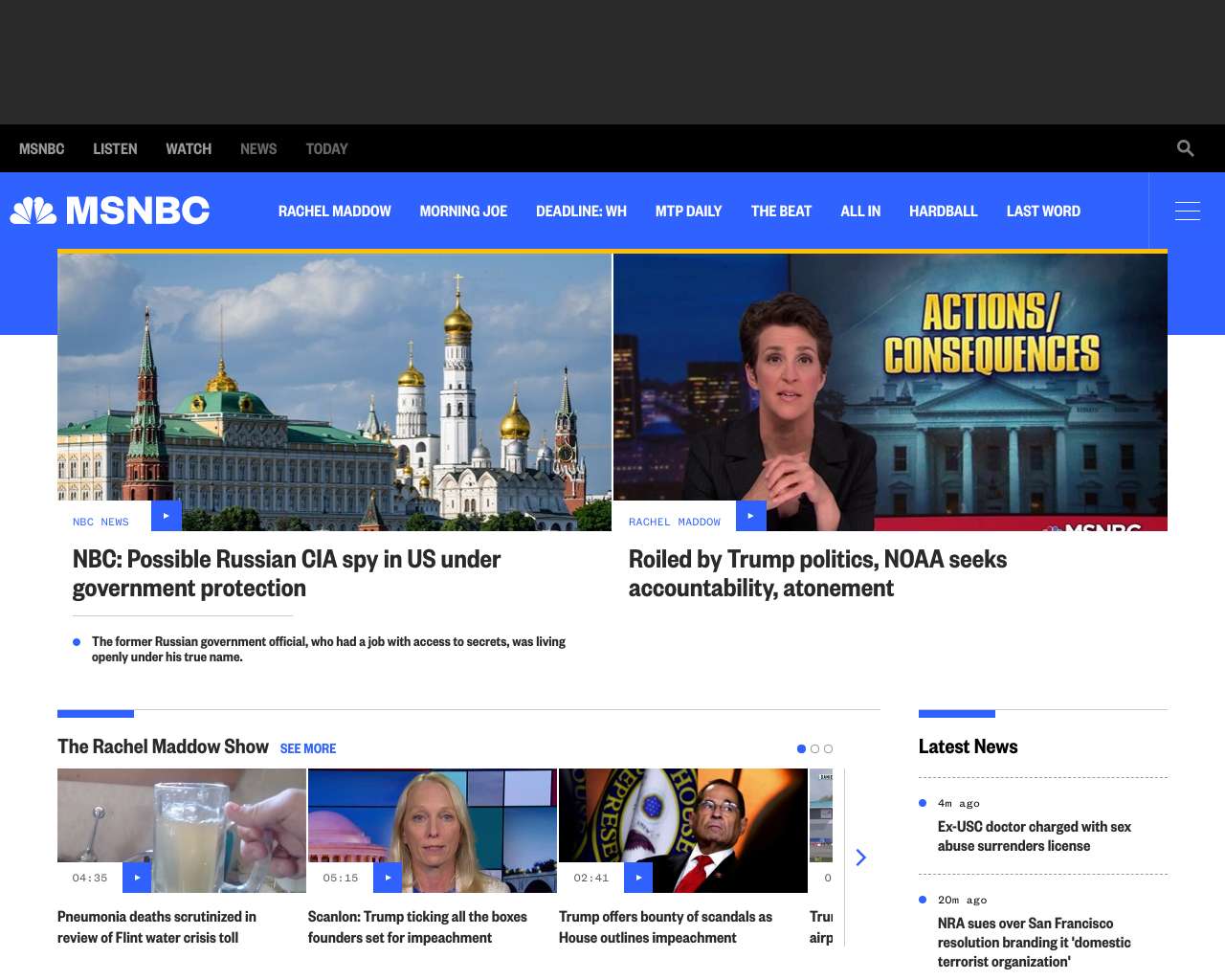This screenshot has width=1225, height=980.
Task: Select the third carousel page dot
Action: point(828,748)
